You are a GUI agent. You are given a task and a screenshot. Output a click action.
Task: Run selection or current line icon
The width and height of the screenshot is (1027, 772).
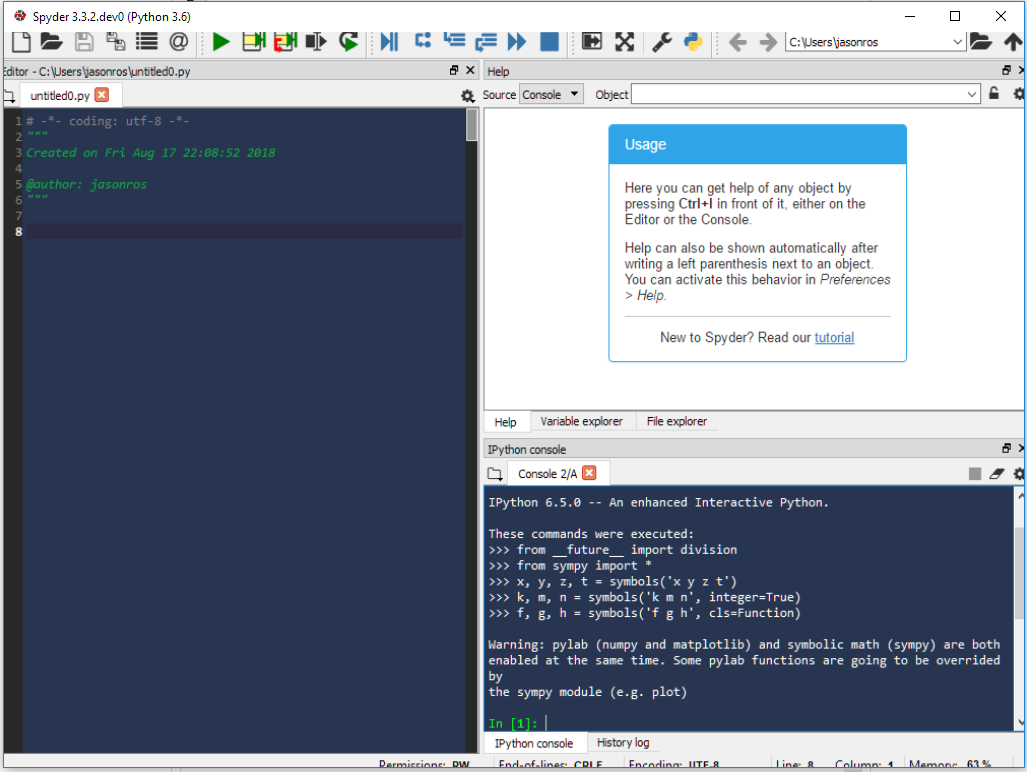(x=316, y=42)
